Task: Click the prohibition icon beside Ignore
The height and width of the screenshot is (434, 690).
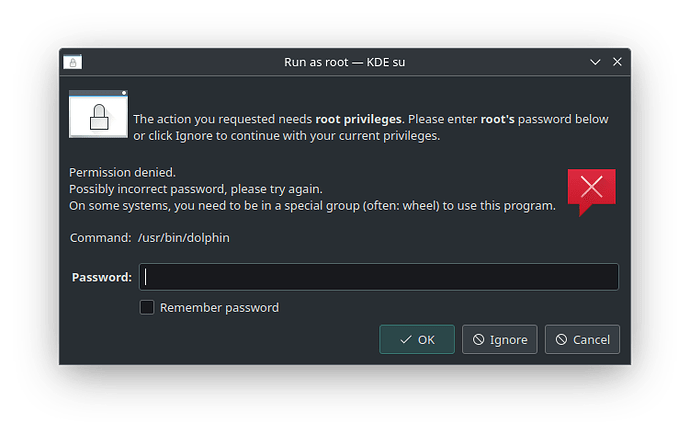Action: click(478, 339)
